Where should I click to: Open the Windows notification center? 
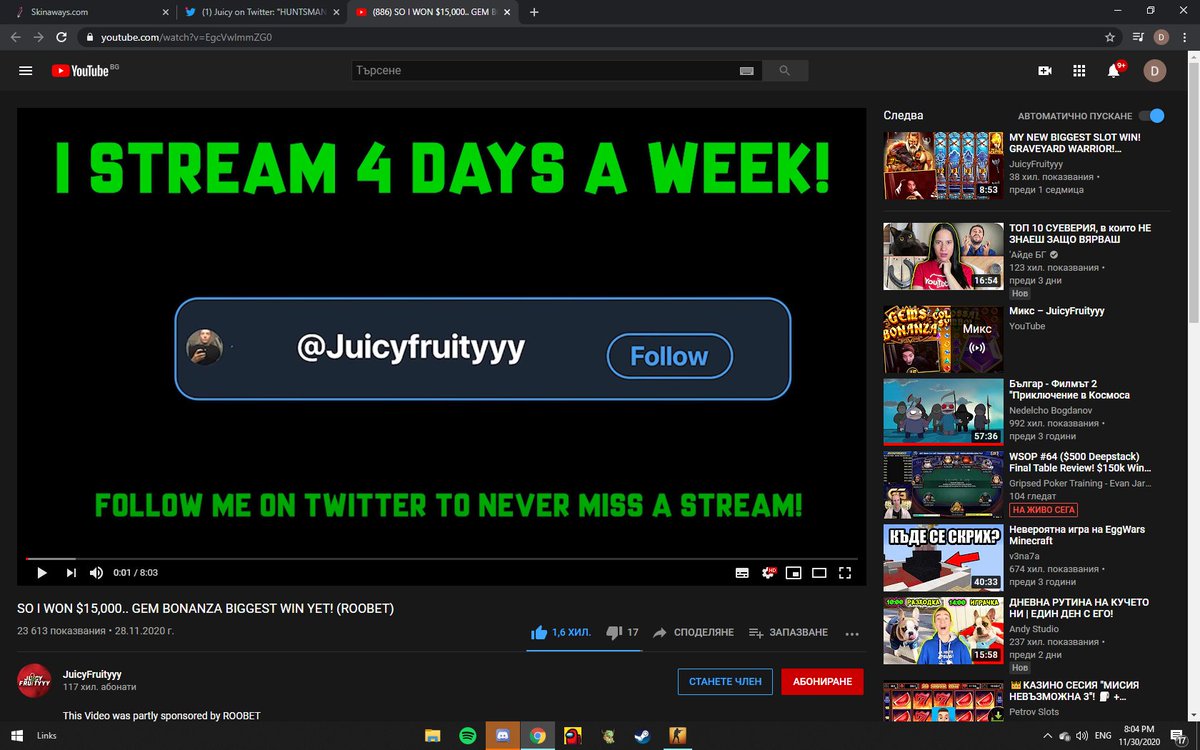[1176, 735]
